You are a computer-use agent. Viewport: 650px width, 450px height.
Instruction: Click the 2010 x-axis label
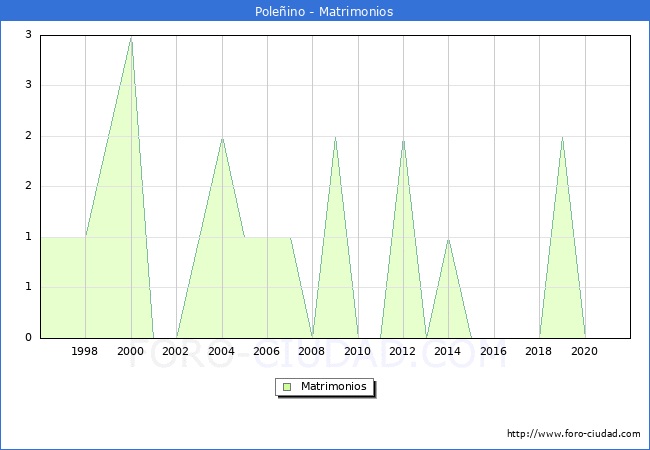[357, 351]
